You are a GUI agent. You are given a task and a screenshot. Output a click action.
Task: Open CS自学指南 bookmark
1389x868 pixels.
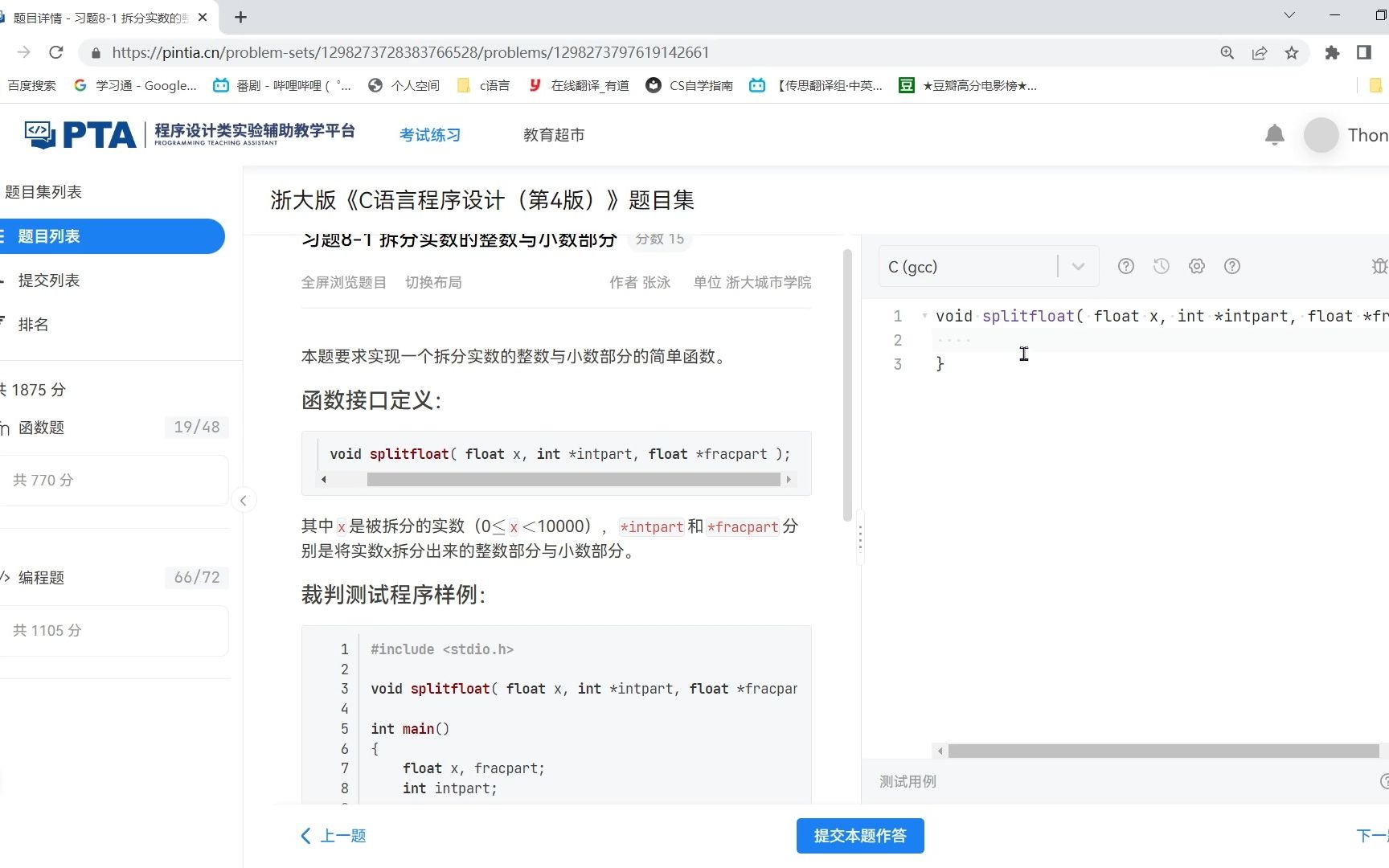click(x=690, y=85)
